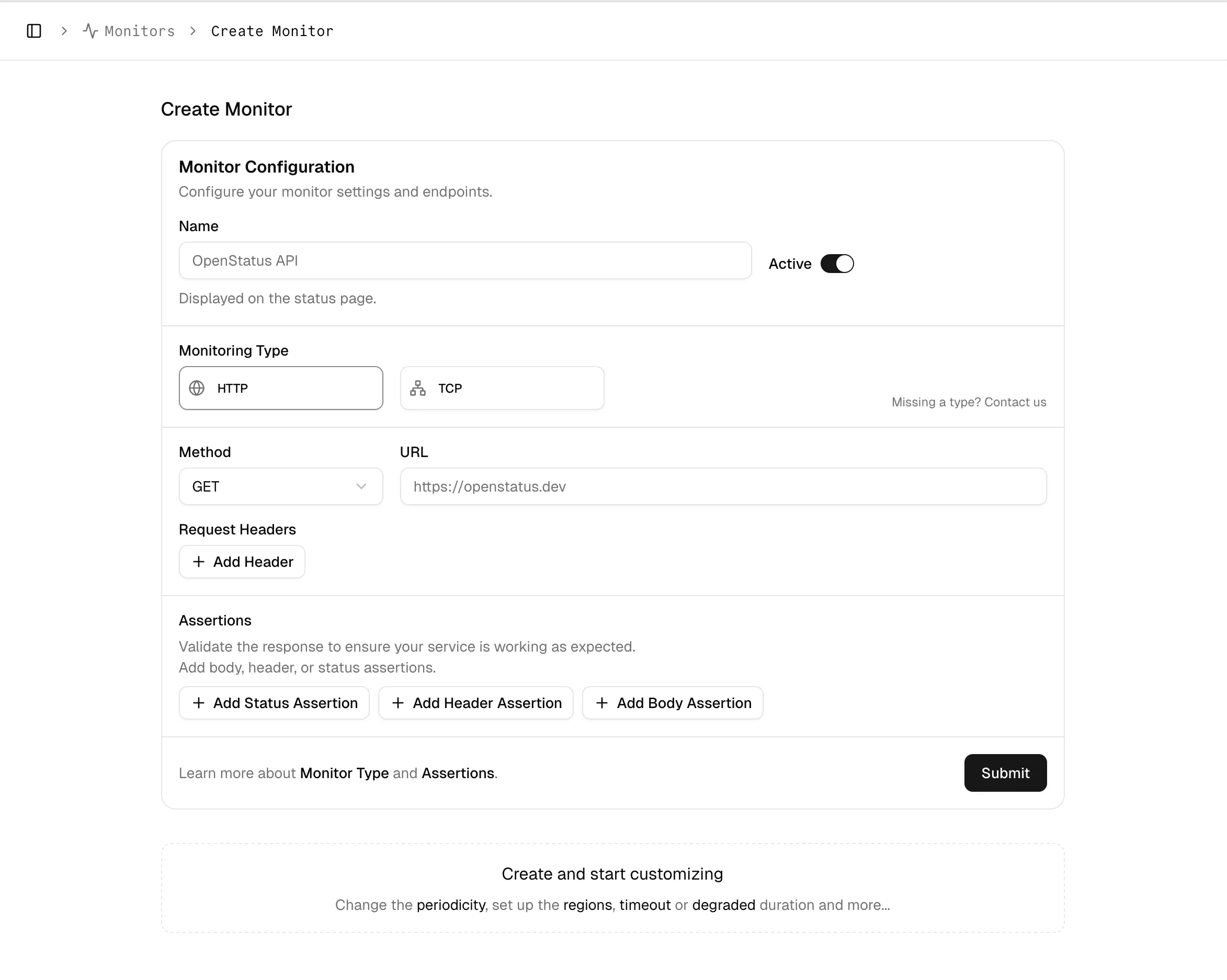This screenshot has width=1227, height=980.
Task: Disable the Active toggle
Action: pos(837,263)
